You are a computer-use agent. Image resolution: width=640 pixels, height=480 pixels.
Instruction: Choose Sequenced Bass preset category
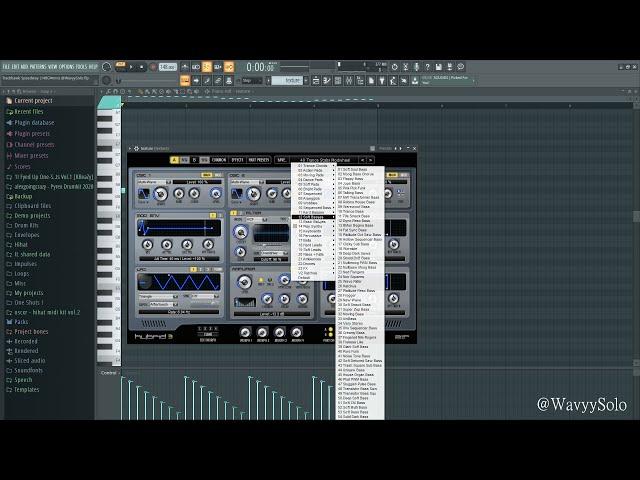click(313, 208)
